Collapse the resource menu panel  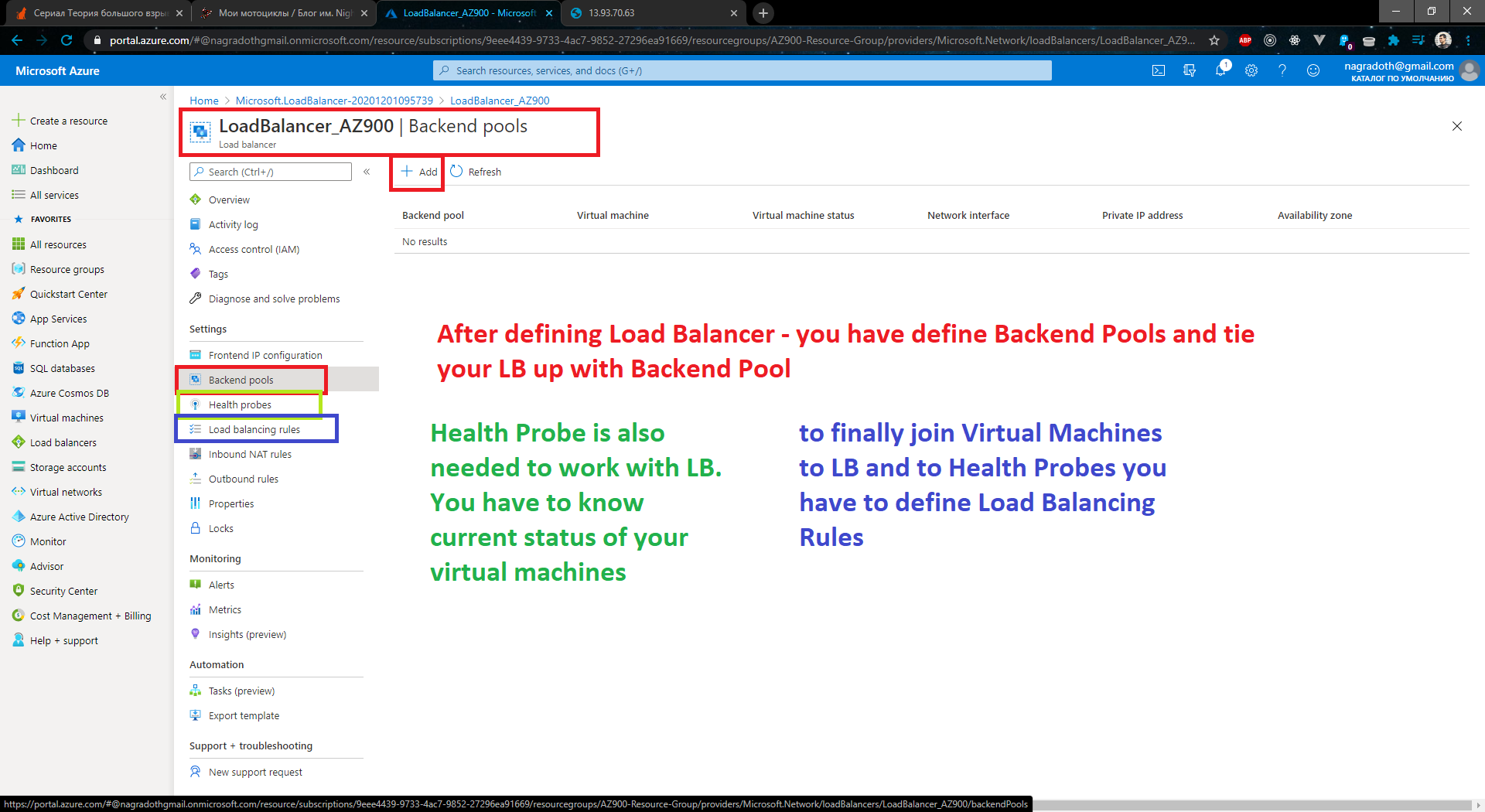pyautogui.click(x=367, y=172)
